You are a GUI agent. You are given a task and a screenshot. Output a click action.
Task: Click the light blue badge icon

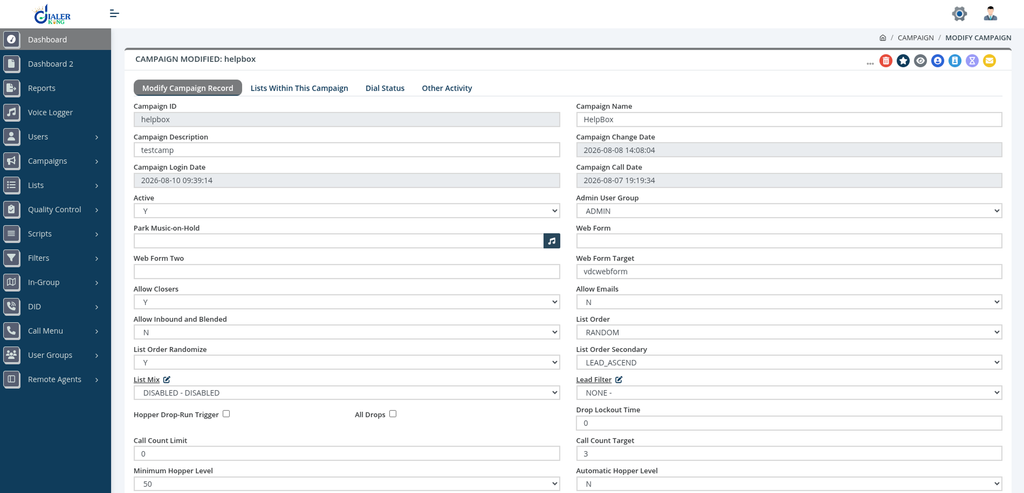click(955, 61)
